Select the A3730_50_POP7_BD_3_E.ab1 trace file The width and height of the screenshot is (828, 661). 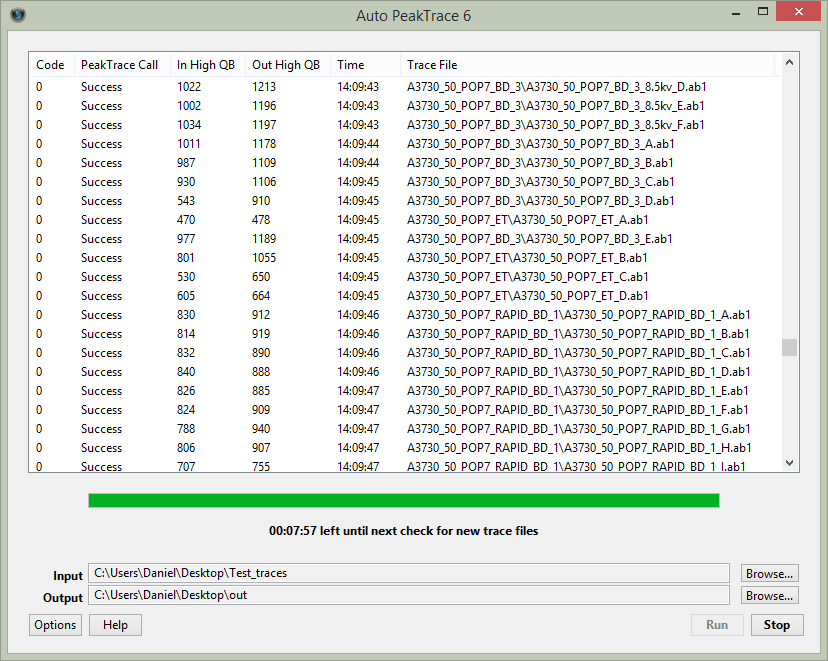point(540,239)
